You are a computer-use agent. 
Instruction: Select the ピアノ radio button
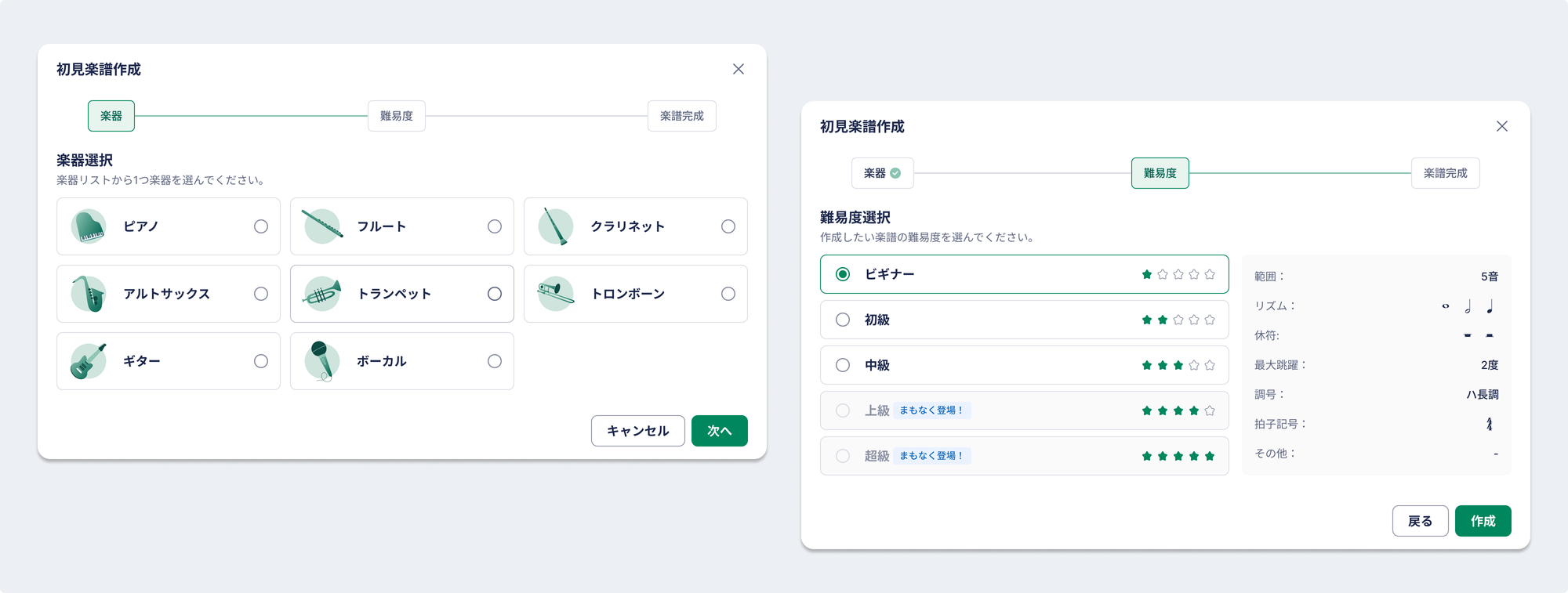click(x=261, y=226)
